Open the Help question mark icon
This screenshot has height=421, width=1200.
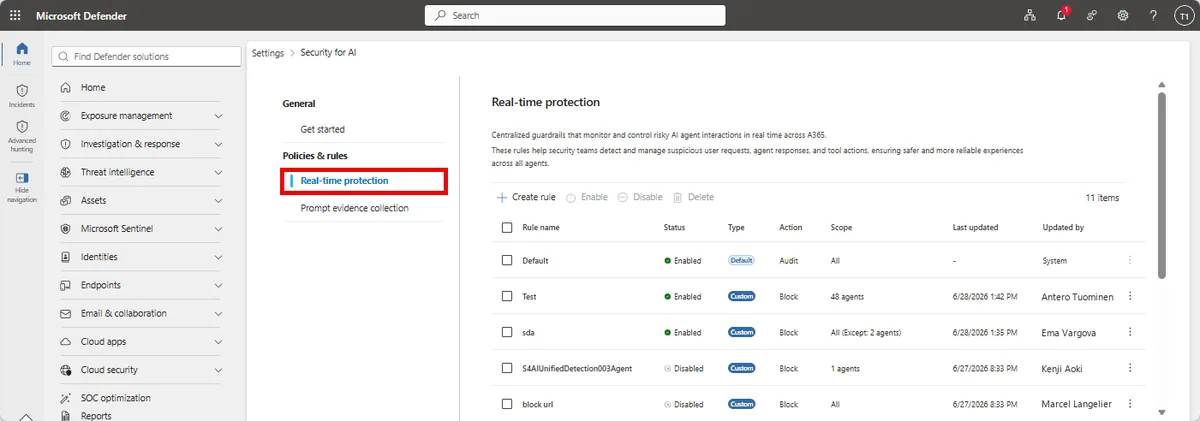(x=1154, y=16)
